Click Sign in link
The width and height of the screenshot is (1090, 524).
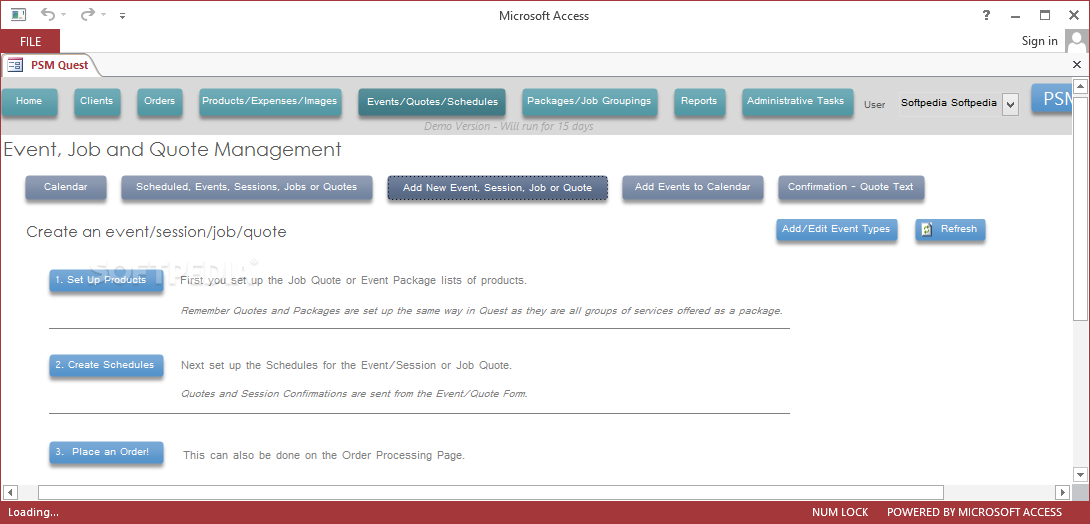coord(1039,41)
